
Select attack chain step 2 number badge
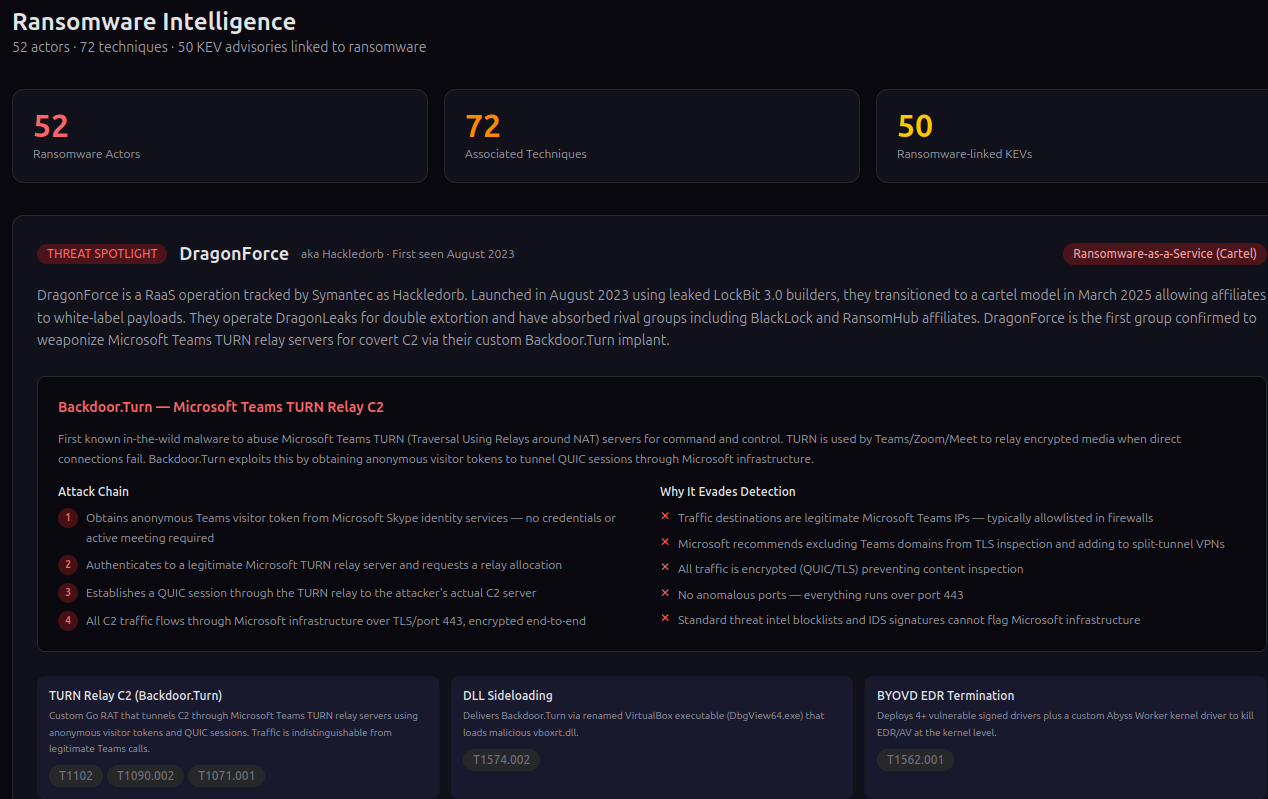click(x=68, y=565)
